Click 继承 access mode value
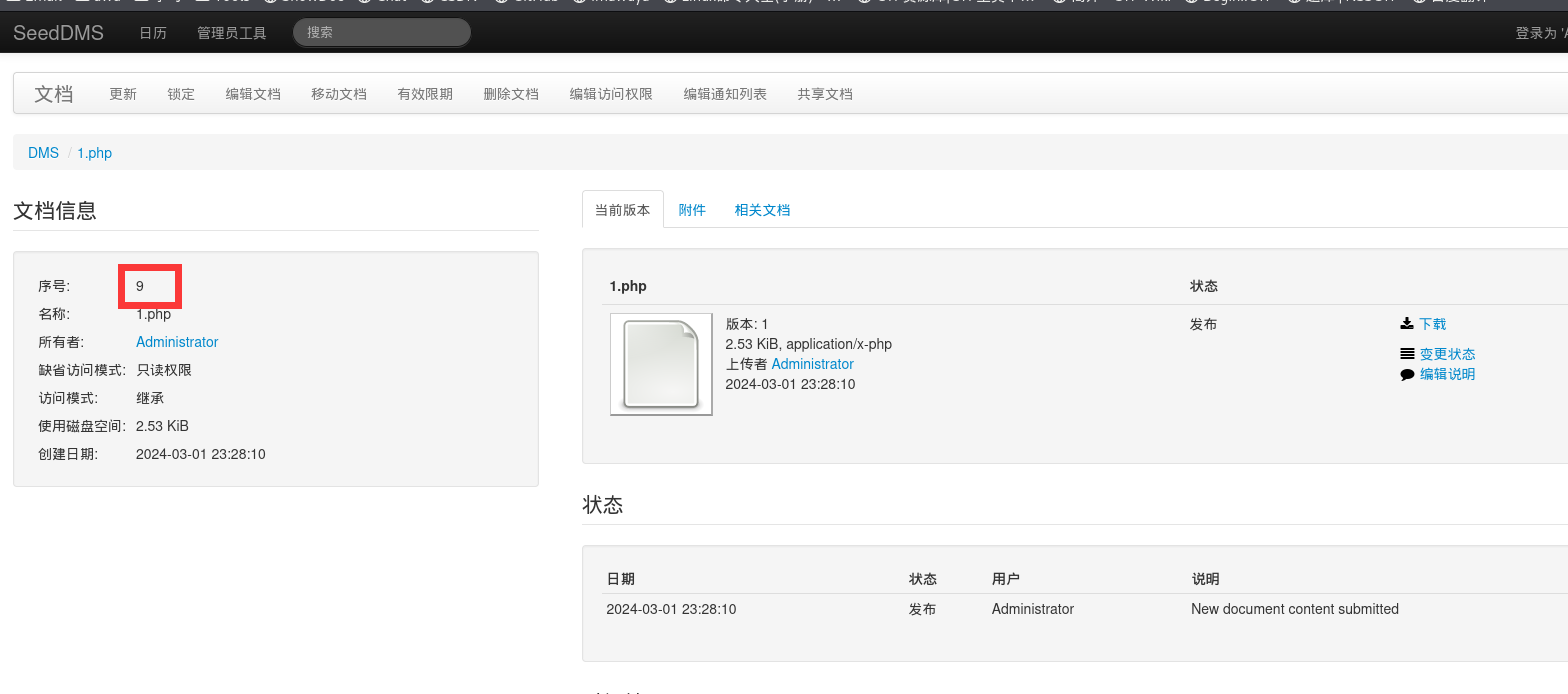 pyautogui.click(x=150, y=398)
